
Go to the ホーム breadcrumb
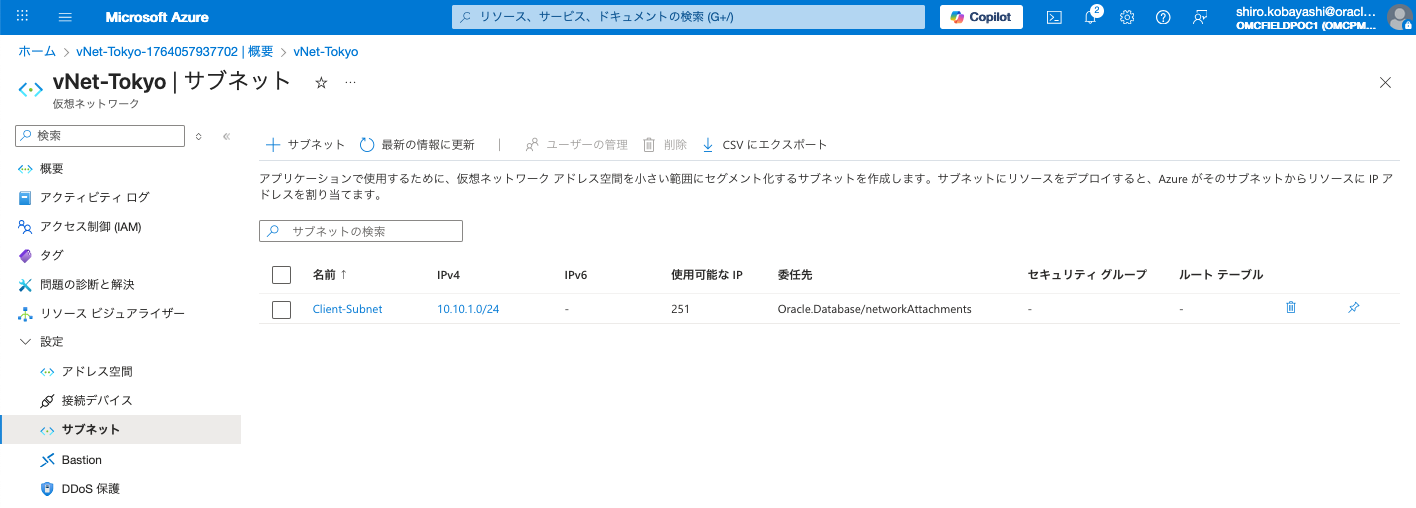37,51
